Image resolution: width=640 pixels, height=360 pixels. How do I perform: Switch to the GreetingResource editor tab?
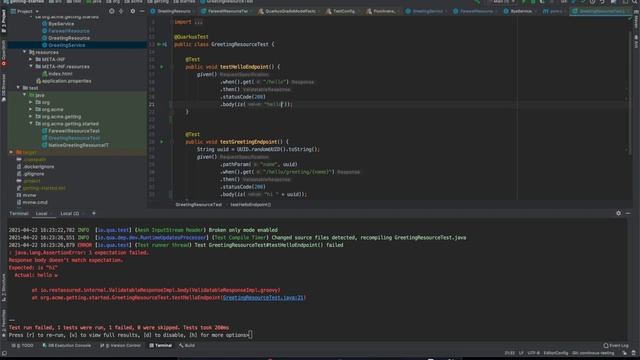pyautogui.click(x=171, y=11)
